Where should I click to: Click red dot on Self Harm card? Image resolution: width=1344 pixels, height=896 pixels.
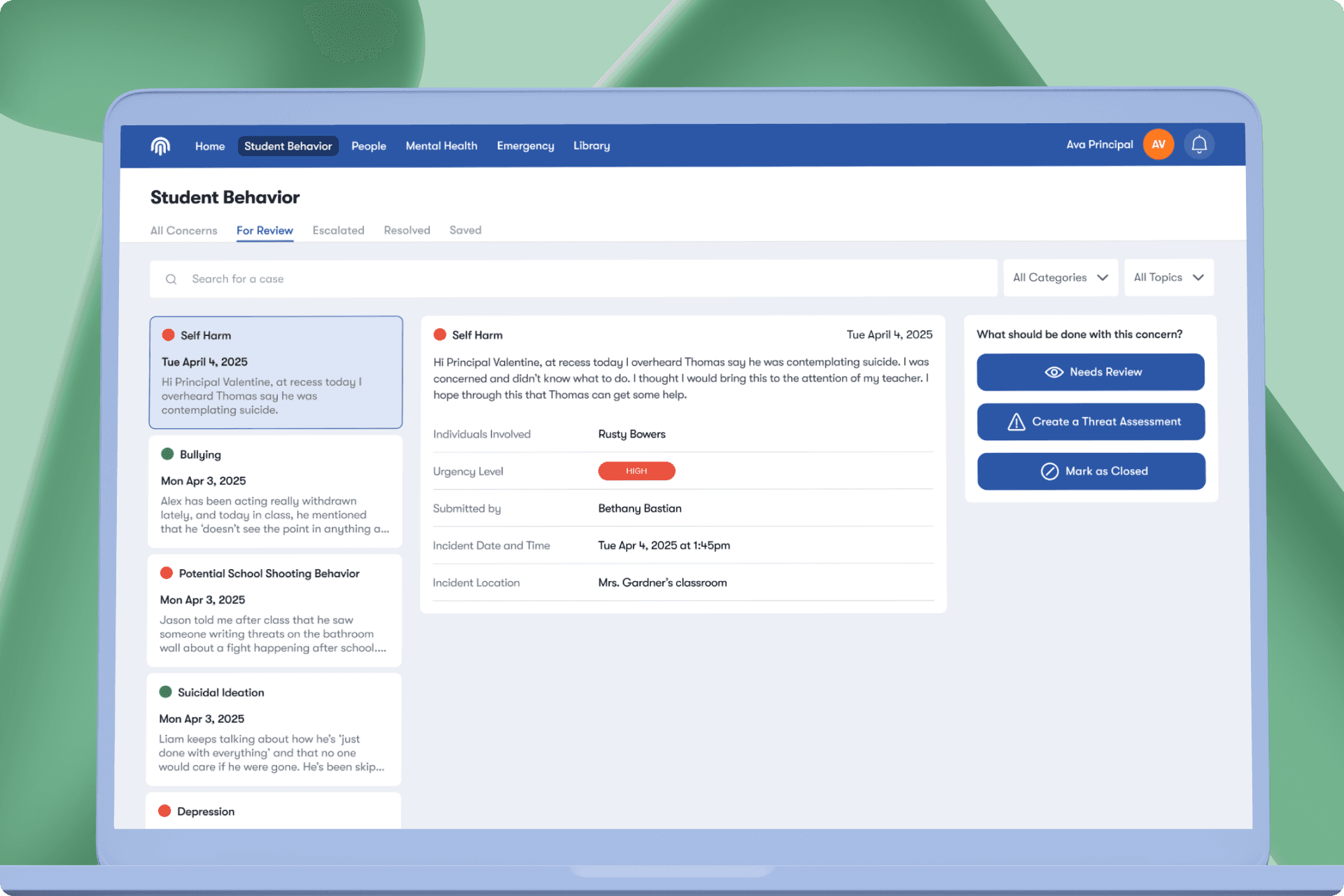(168, 335)
